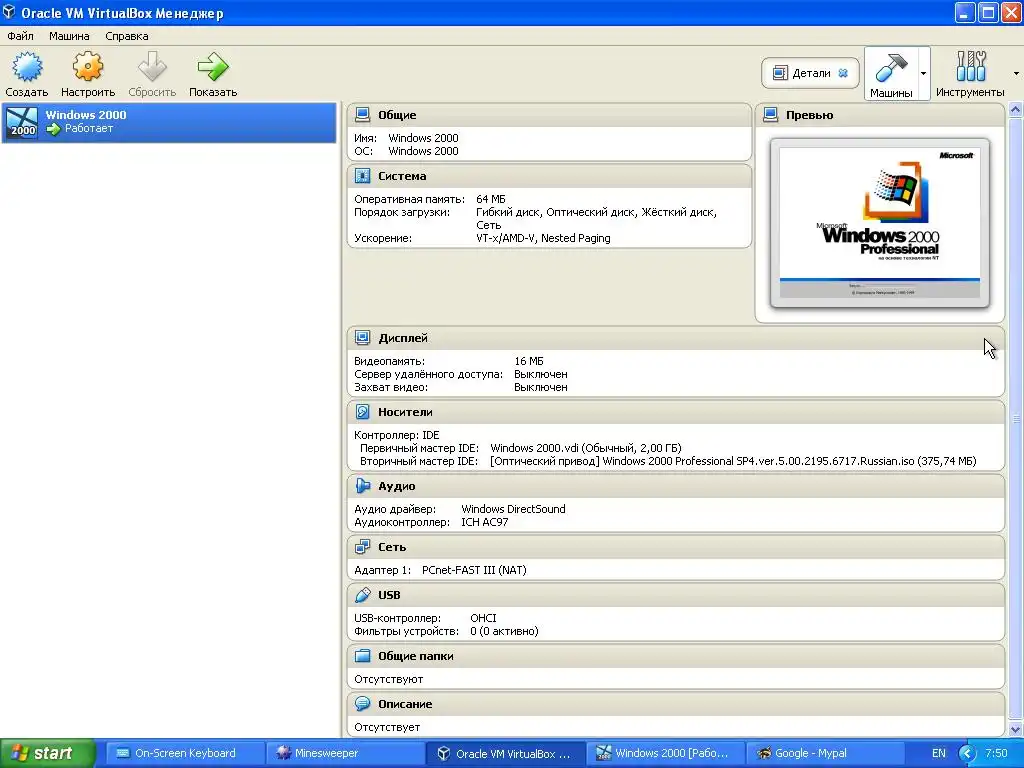
Task: Open VM settings via Настроить gear icon
Action: click(88, 67)
